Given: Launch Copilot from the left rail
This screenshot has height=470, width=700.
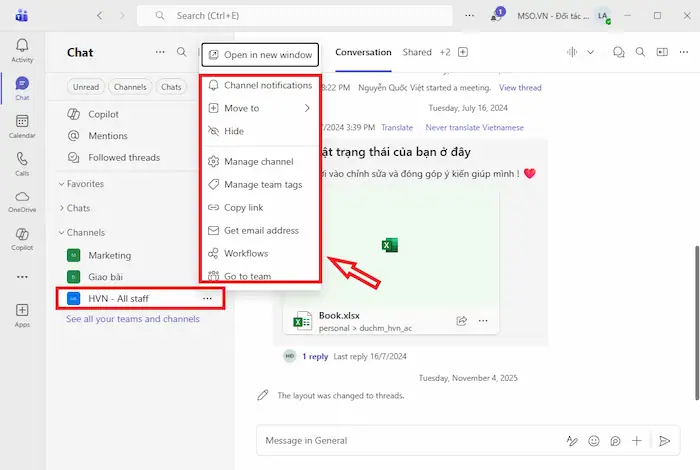Looking at the screenshot, I should click(22, 238).
